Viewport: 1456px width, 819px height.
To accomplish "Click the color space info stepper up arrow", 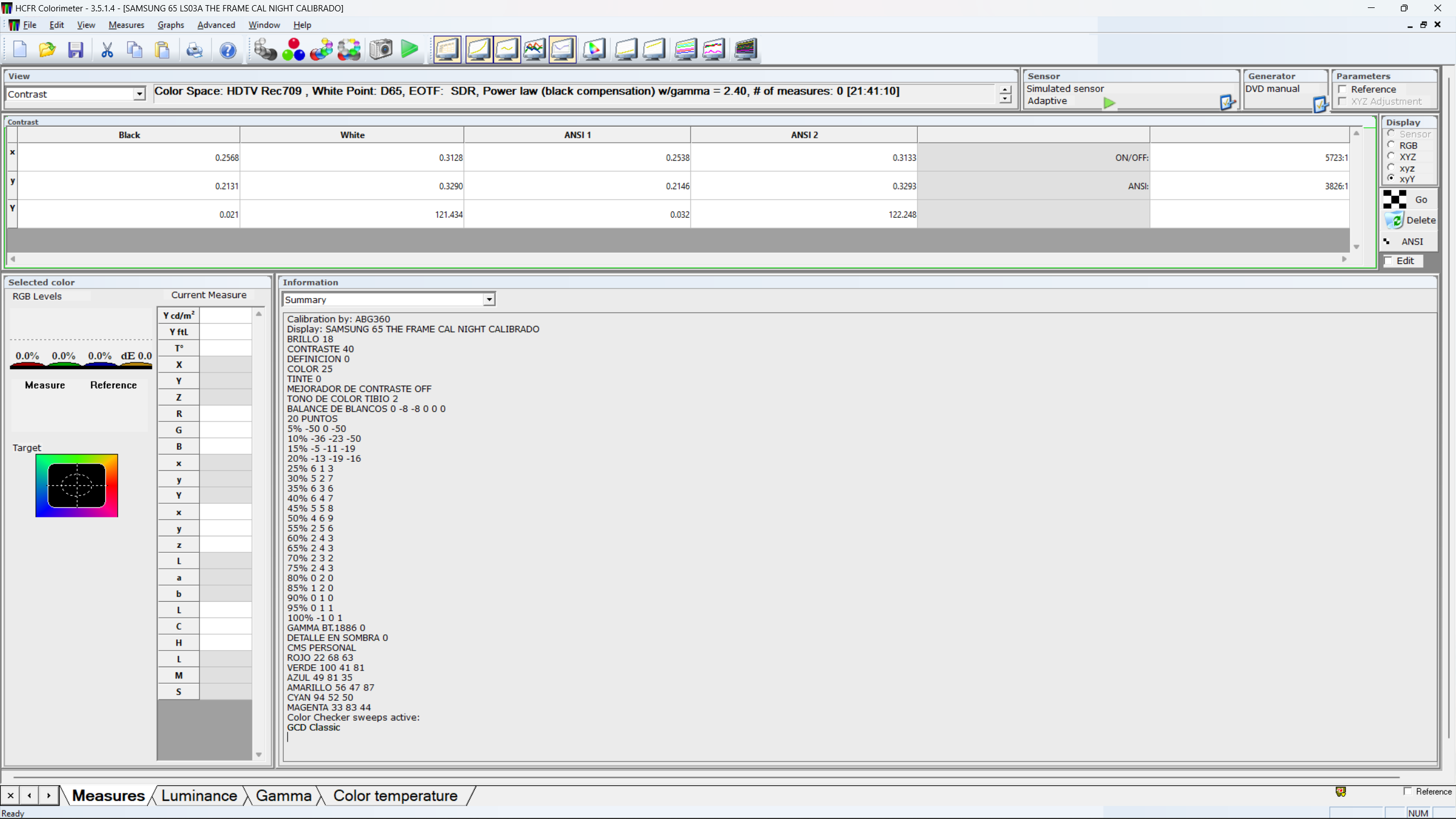I will (x=1005, y=89).
